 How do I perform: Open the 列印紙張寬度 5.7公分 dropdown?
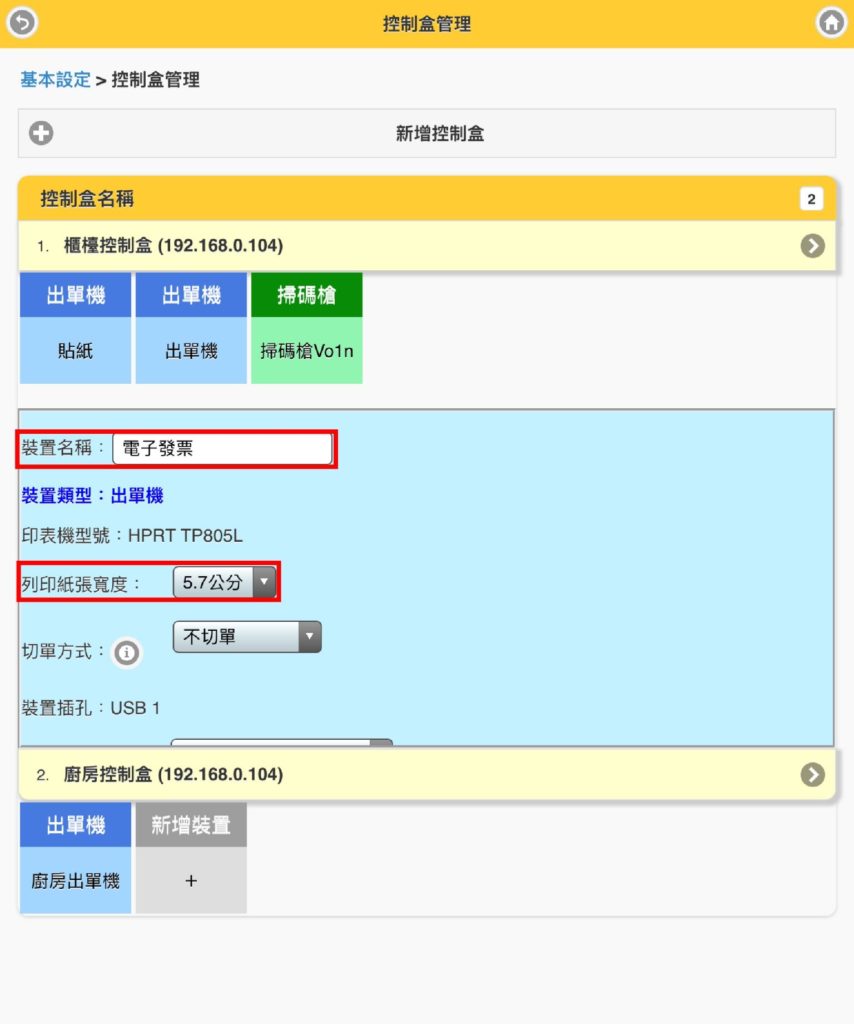point(225,581)
